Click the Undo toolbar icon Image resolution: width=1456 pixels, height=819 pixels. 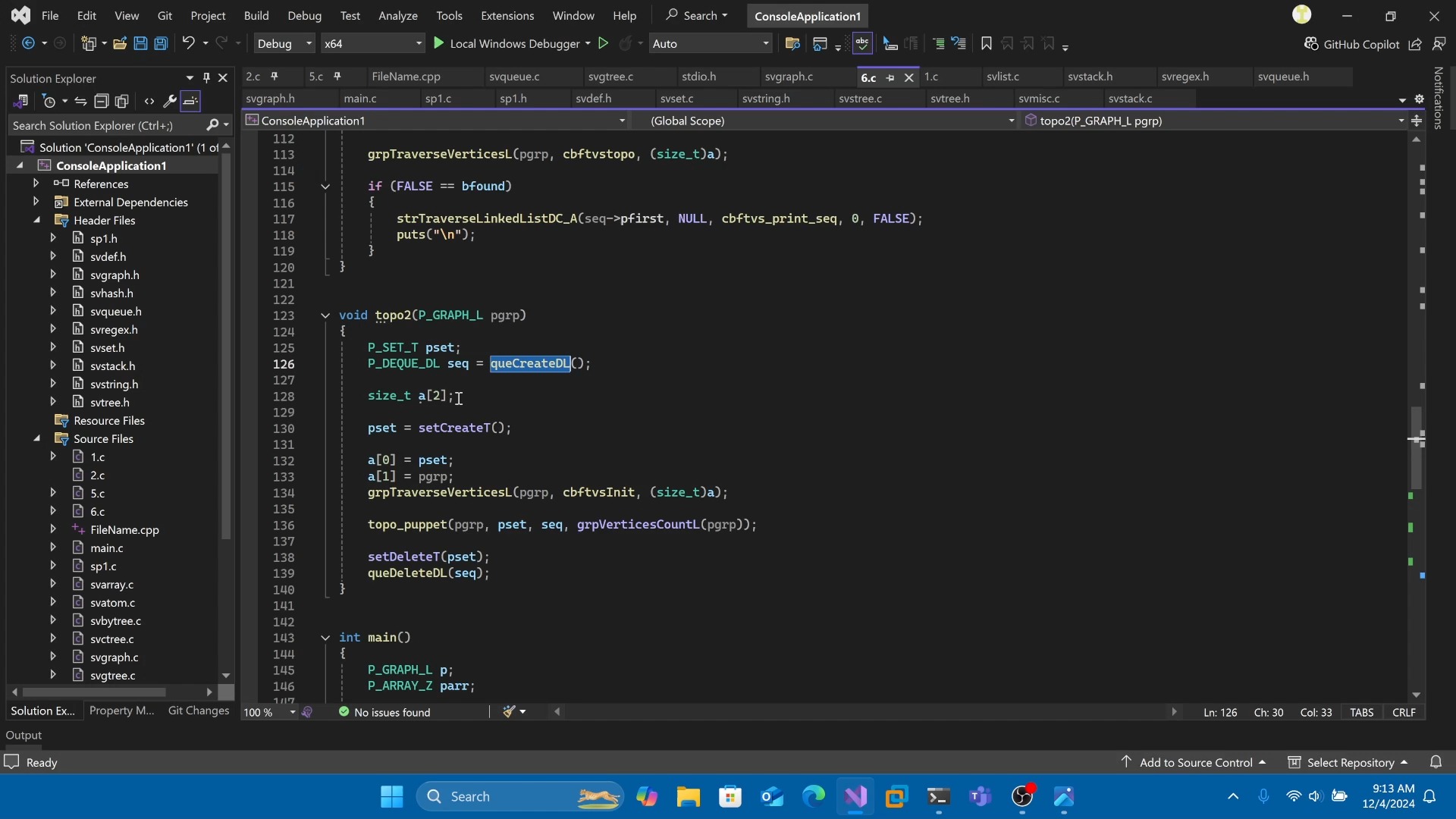[188, 44]
